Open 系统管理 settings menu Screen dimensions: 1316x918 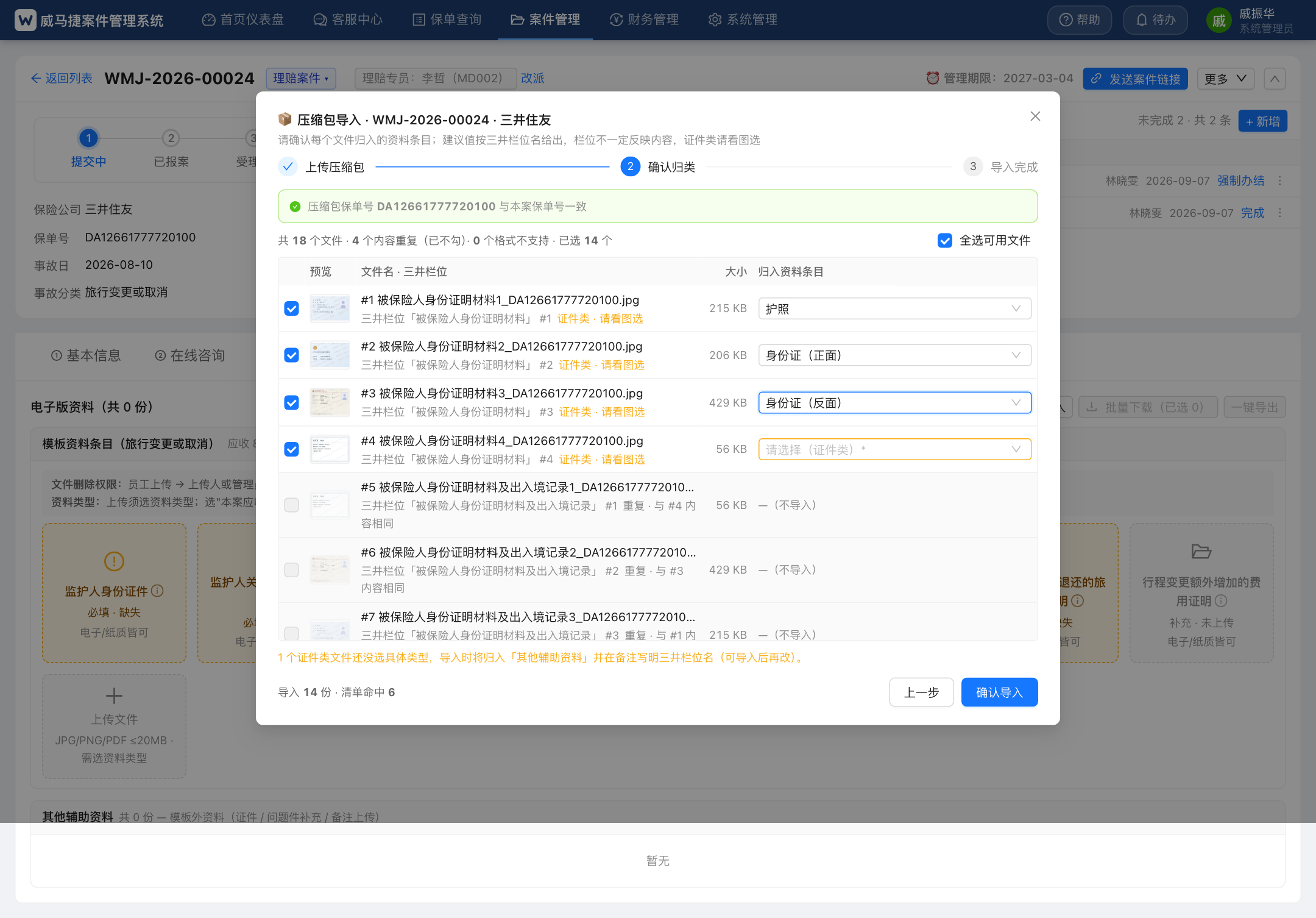[x=743, y=20]
